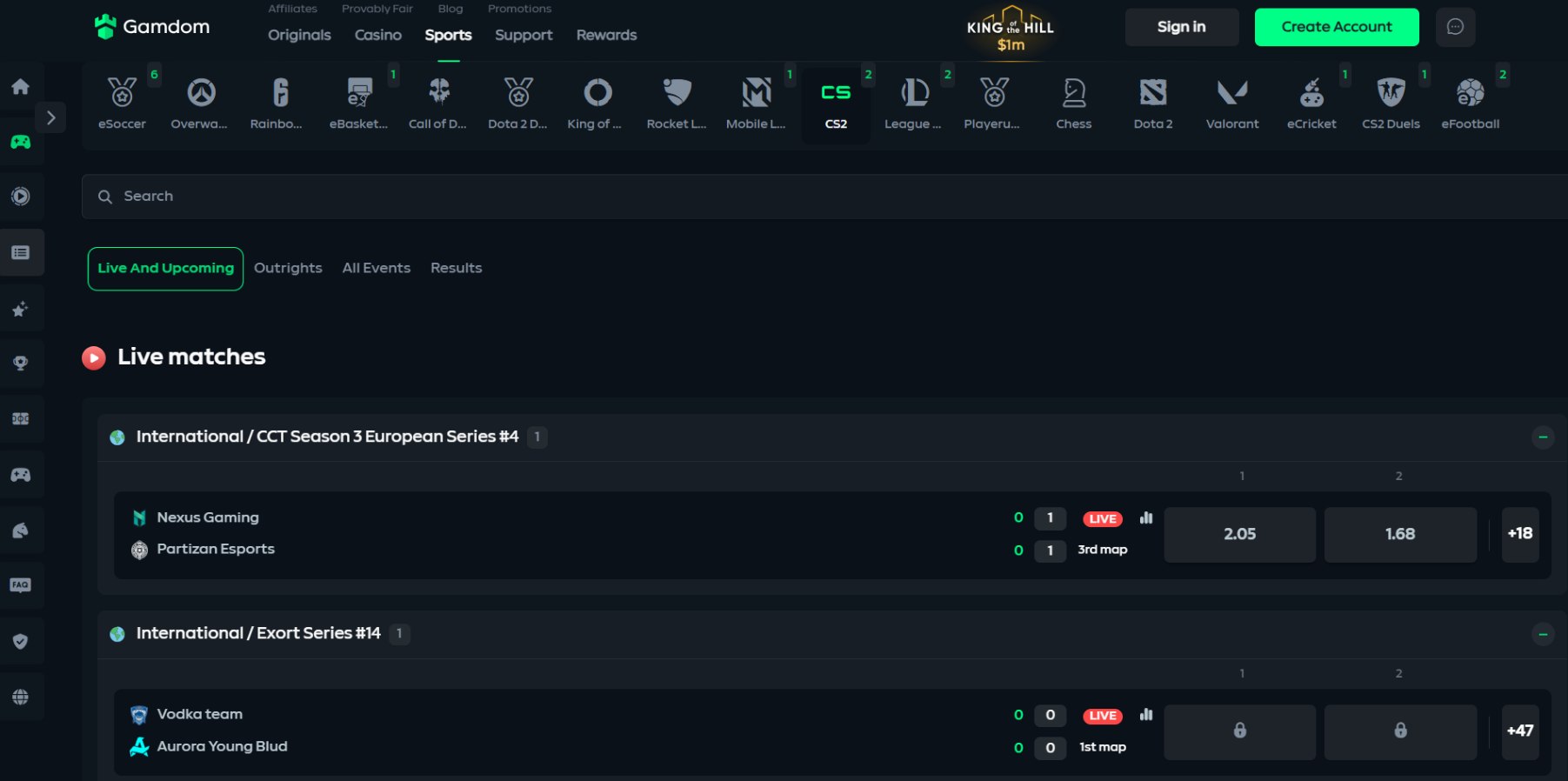Open the Results tab
The height and width of the screenshot is (781, 1568).
coord(456,268)
